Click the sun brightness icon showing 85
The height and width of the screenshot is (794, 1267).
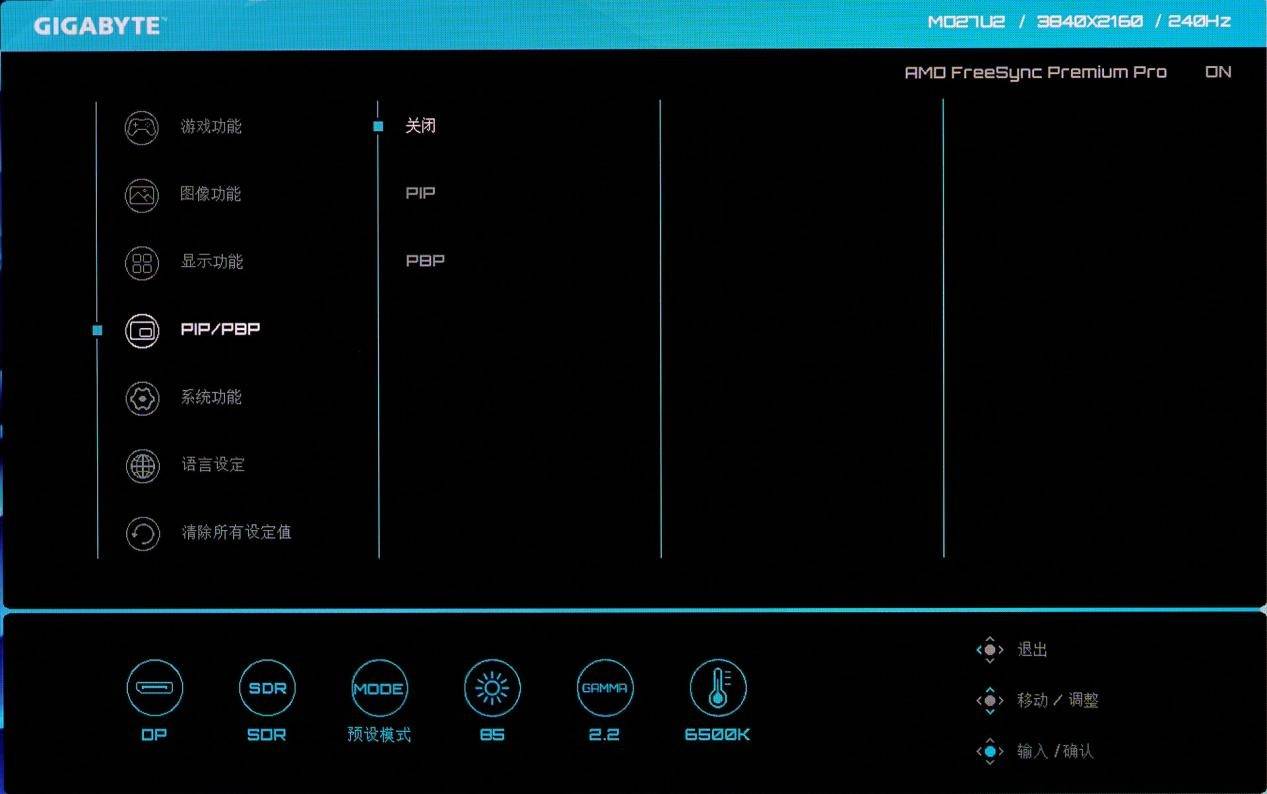pyautogui.click(x=492, y=688)
